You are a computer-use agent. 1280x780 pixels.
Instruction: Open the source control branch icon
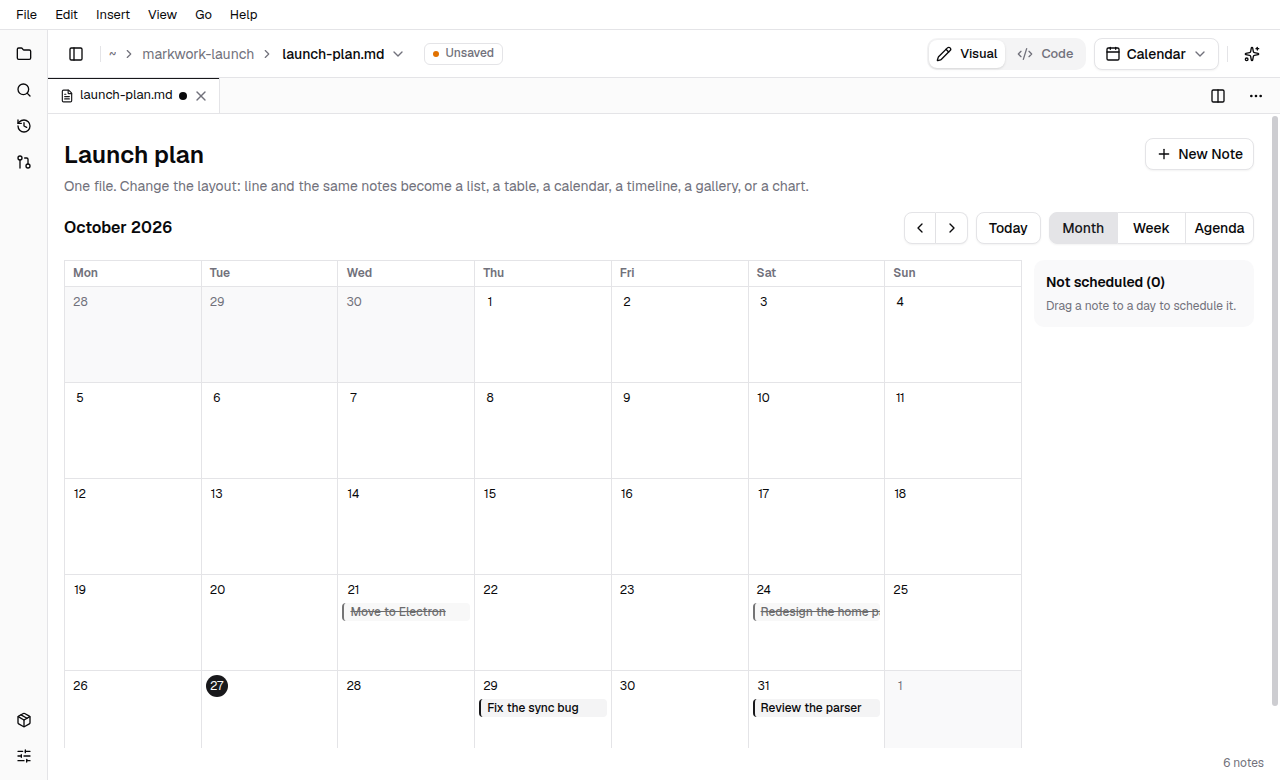[24, 162]
